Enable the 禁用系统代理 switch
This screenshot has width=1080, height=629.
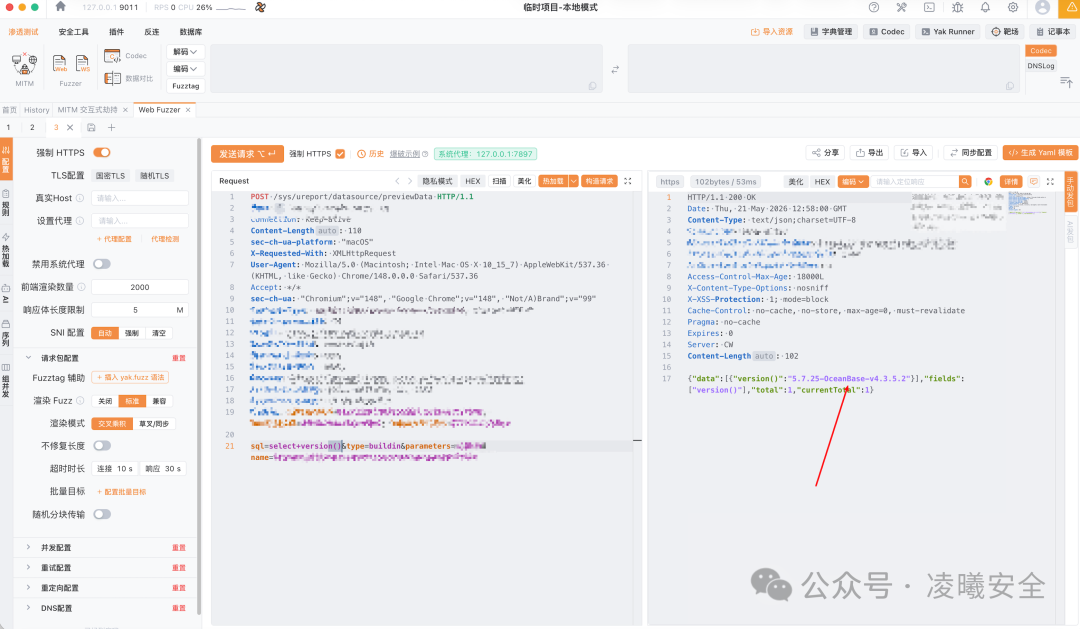102,264
